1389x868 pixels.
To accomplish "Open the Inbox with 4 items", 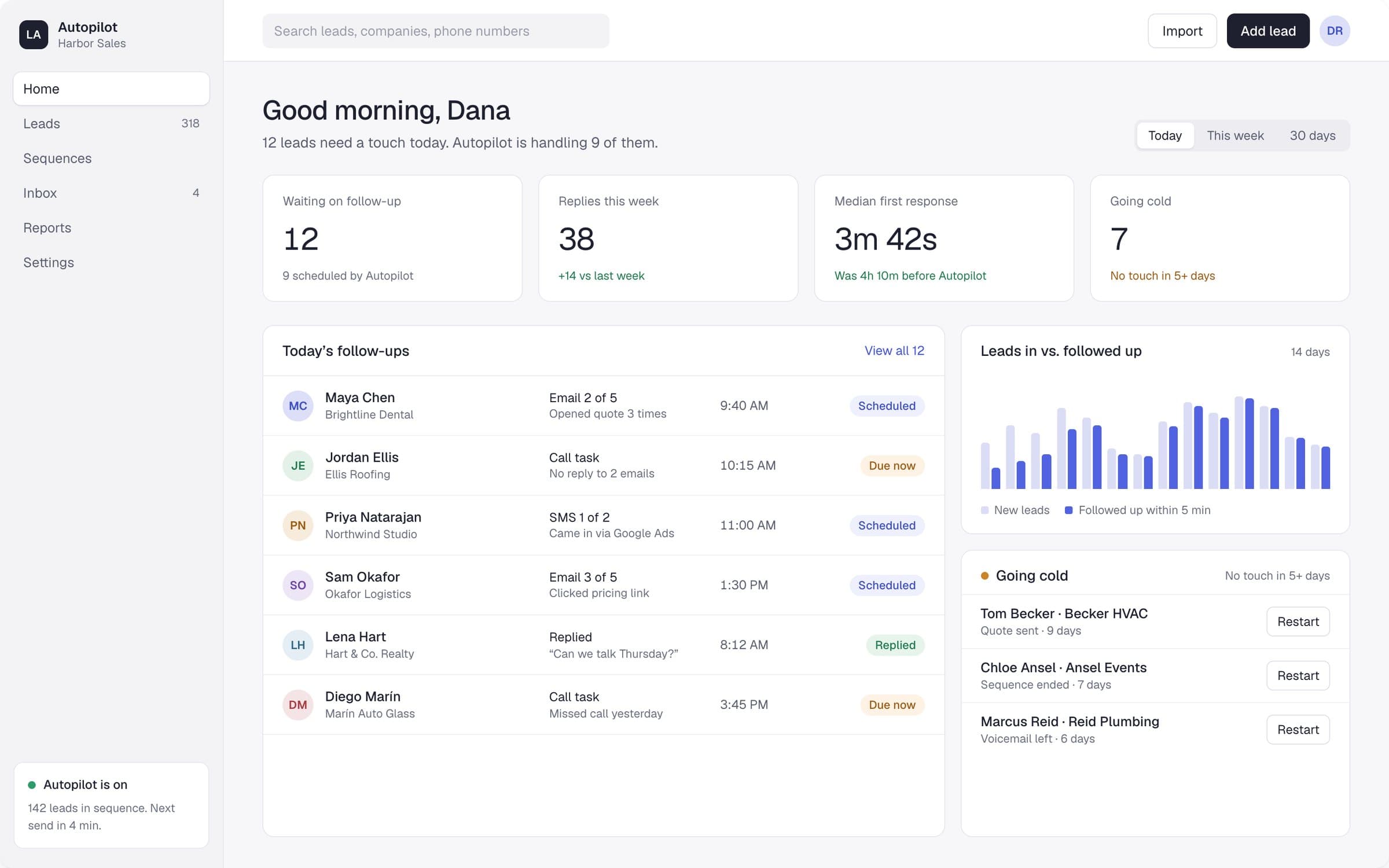I will (x=111, y=193).
